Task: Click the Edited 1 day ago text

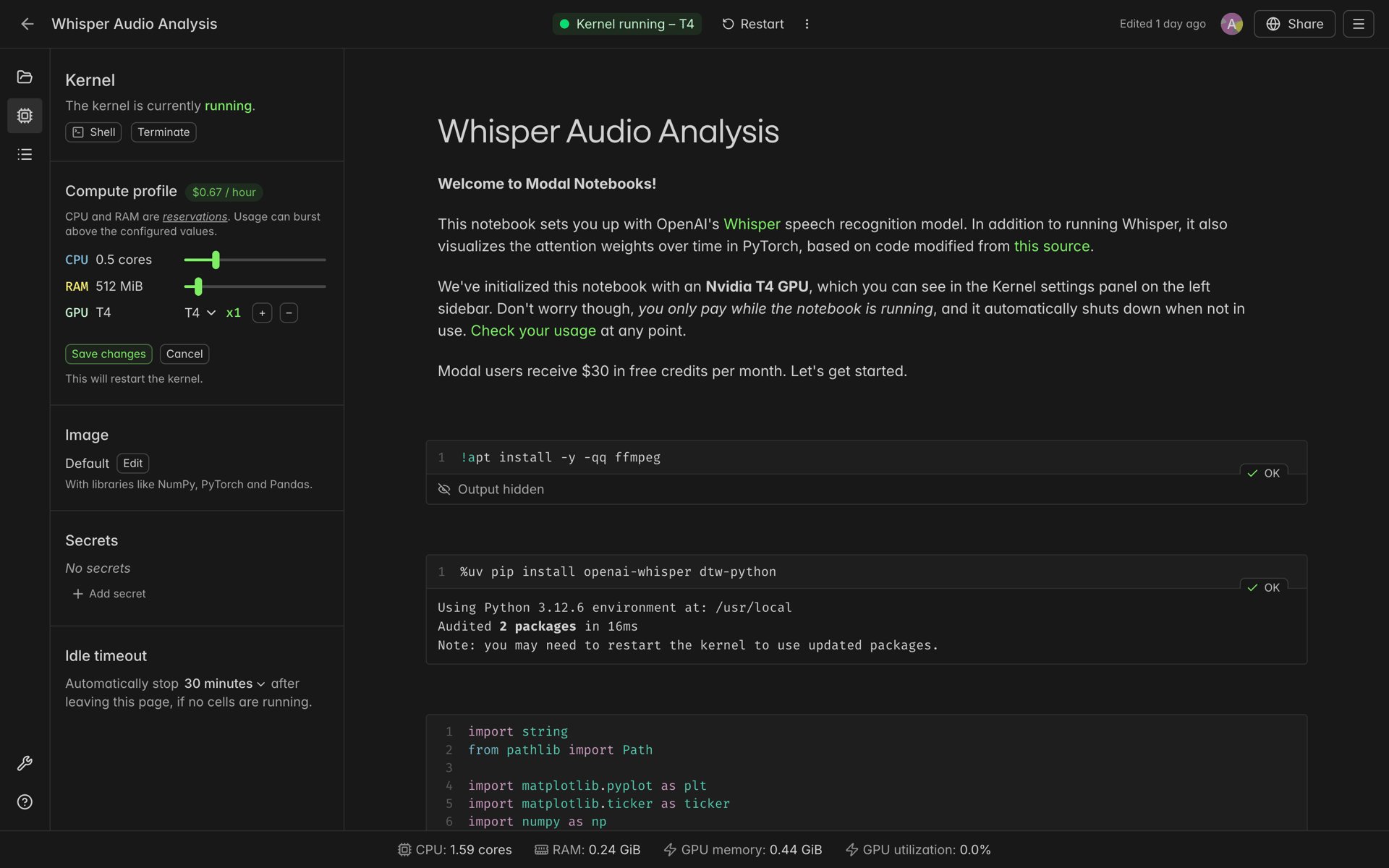Action: [x=1163, y=24]
